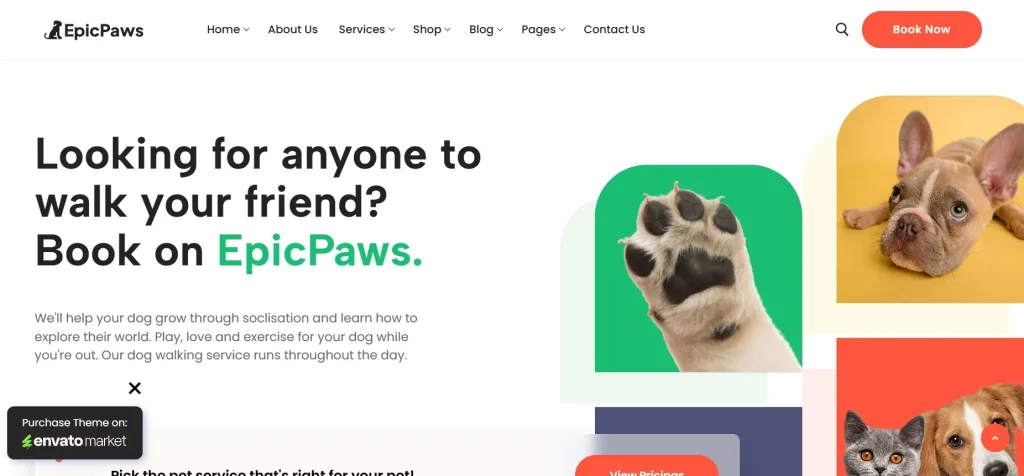1024x476 pixels.
Task: Click the EpicPaws dog logo
Action: pos(94,30)
